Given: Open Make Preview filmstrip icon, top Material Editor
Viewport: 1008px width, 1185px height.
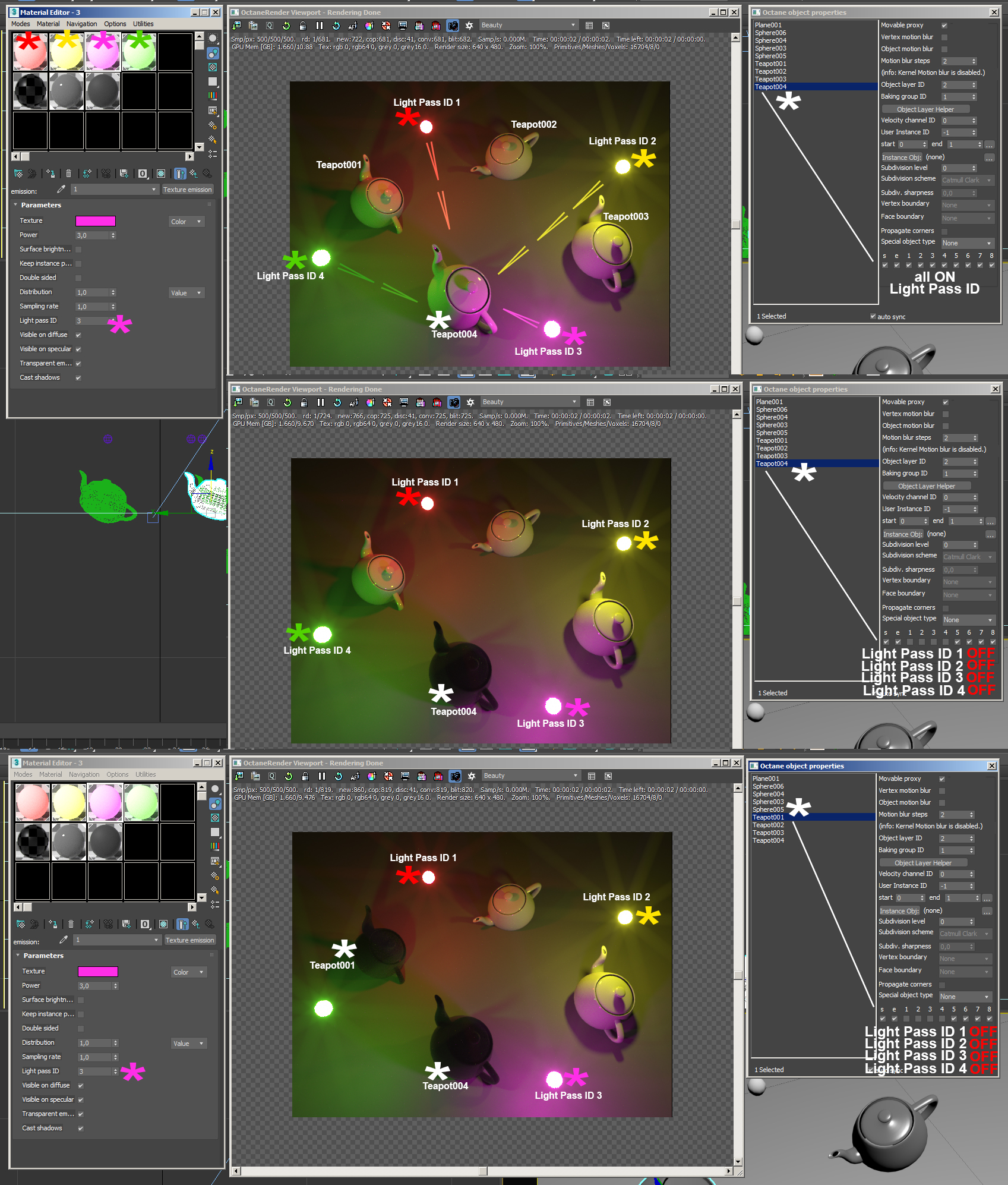Looking at the screenshot, I should [213, 111].
